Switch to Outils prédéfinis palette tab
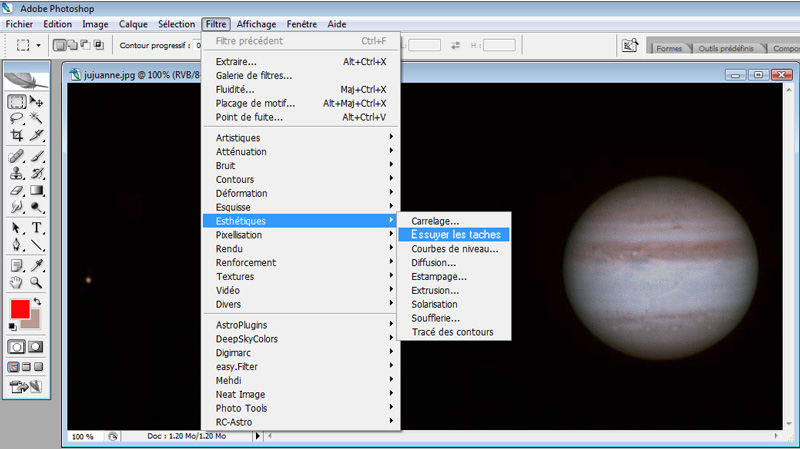 (x=726, y=48)
